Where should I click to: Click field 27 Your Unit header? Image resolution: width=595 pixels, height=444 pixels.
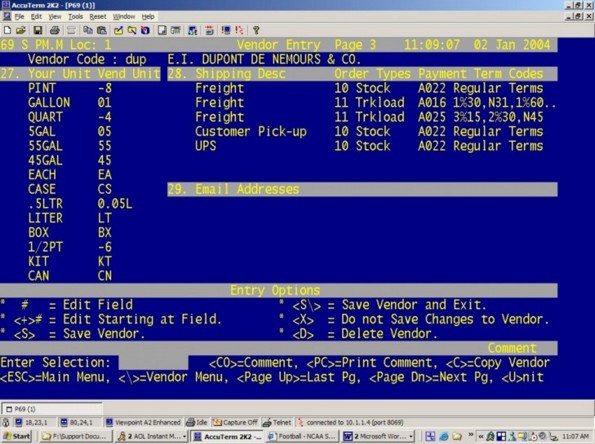[80, 74]
